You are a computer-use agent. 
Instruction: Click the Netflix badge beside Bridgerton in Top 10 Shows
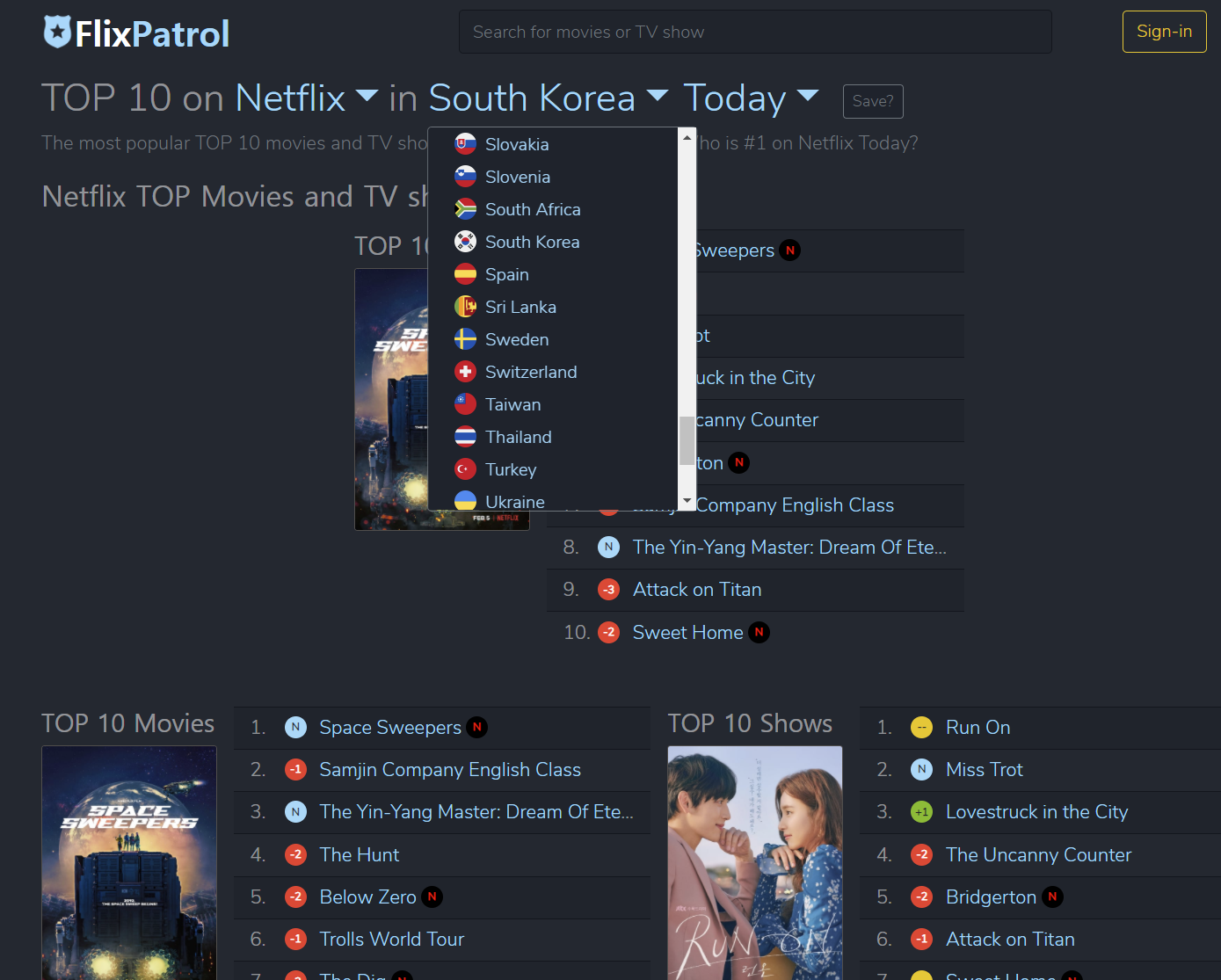point(1052,897)
